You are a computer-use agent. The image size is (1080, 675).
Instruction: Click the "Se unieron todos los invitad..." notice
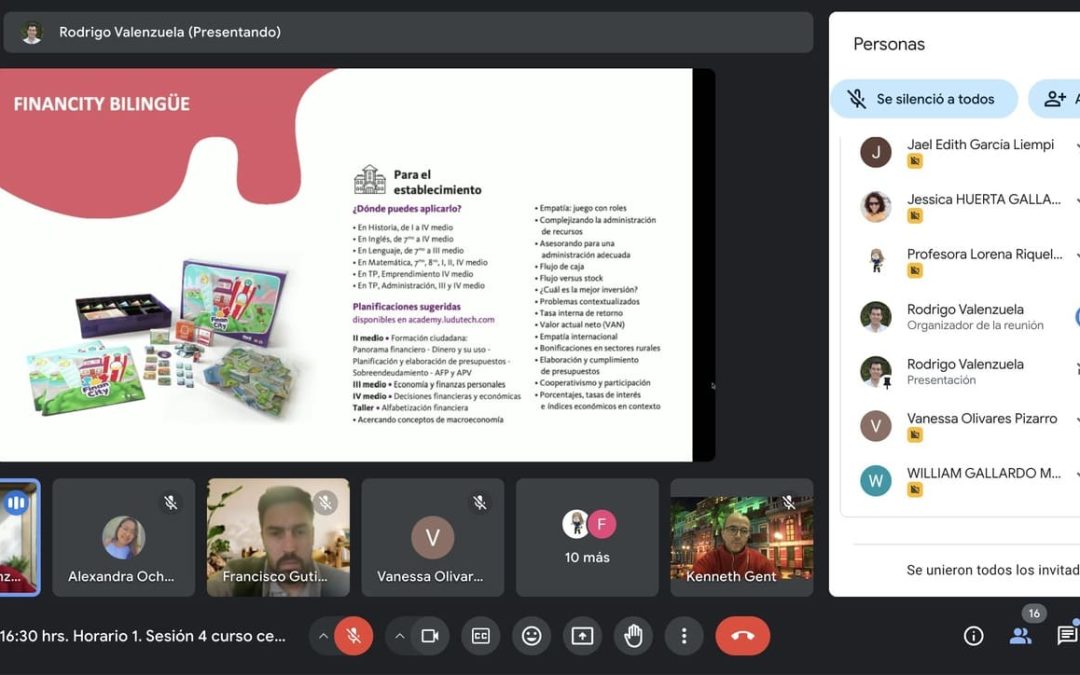coord(993,570)
